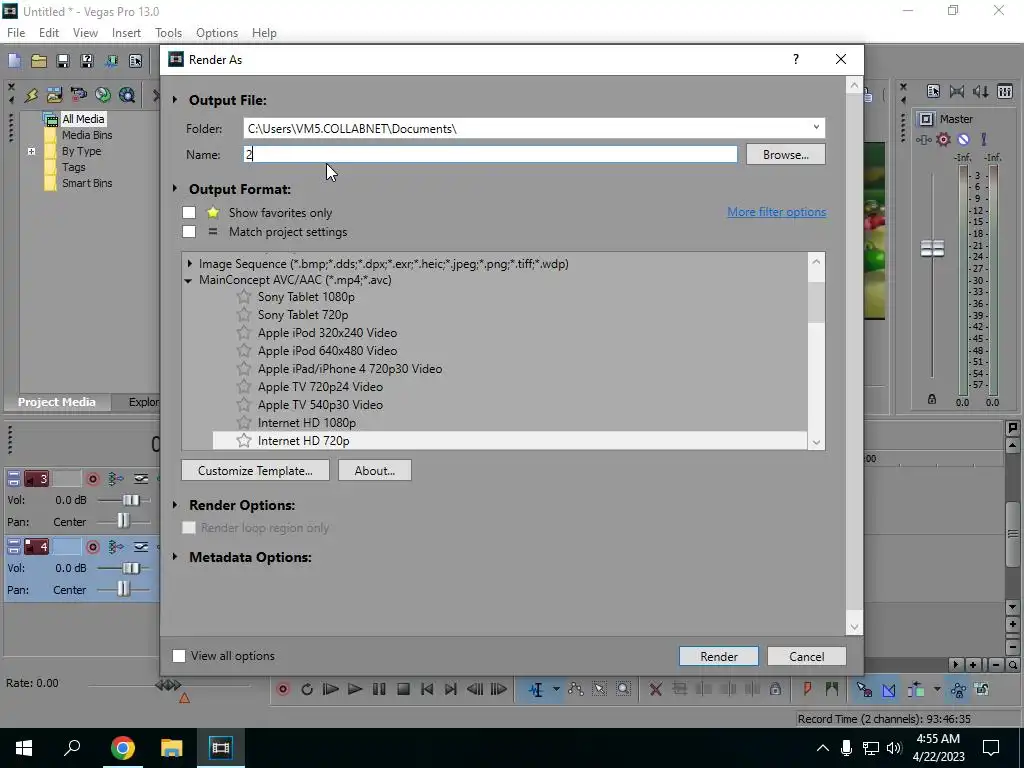Image resolution: width=1024 pixels, height=768 pixels.
Task: Open track FX for audio track 3
Action: click(x=116, y=479)
